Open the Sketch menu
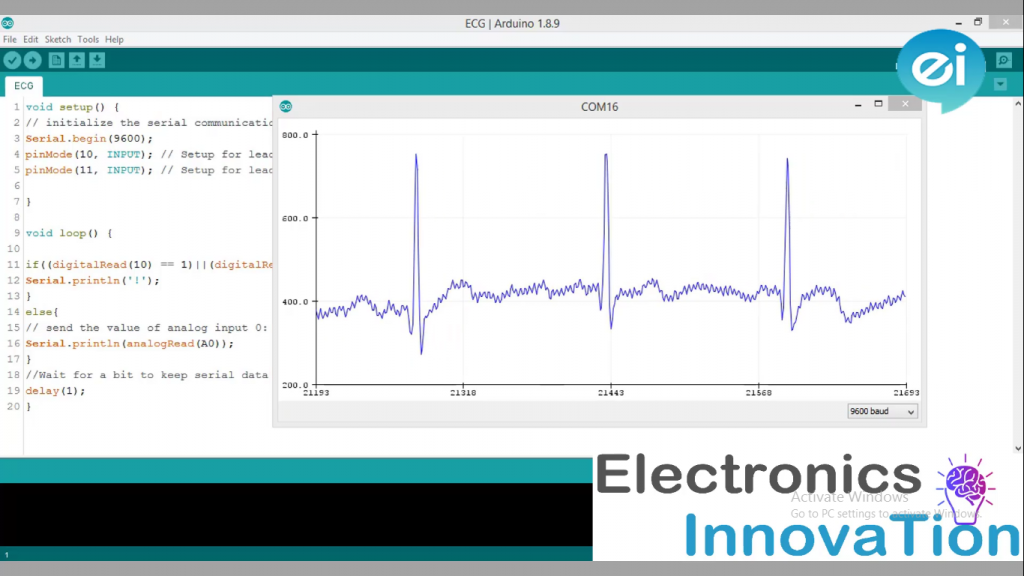Viewport: 1024px width, 576px height. [x=57, y=39]
